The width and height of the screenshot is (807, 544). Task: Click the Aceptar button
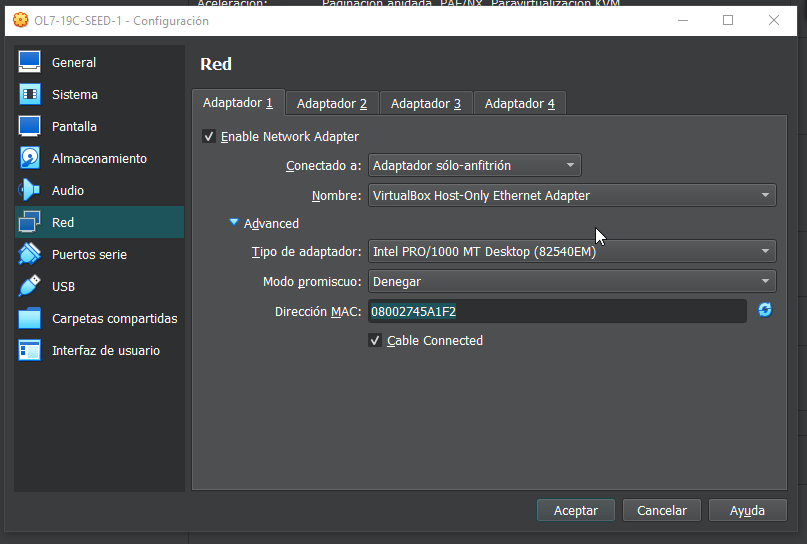[575, 510]
